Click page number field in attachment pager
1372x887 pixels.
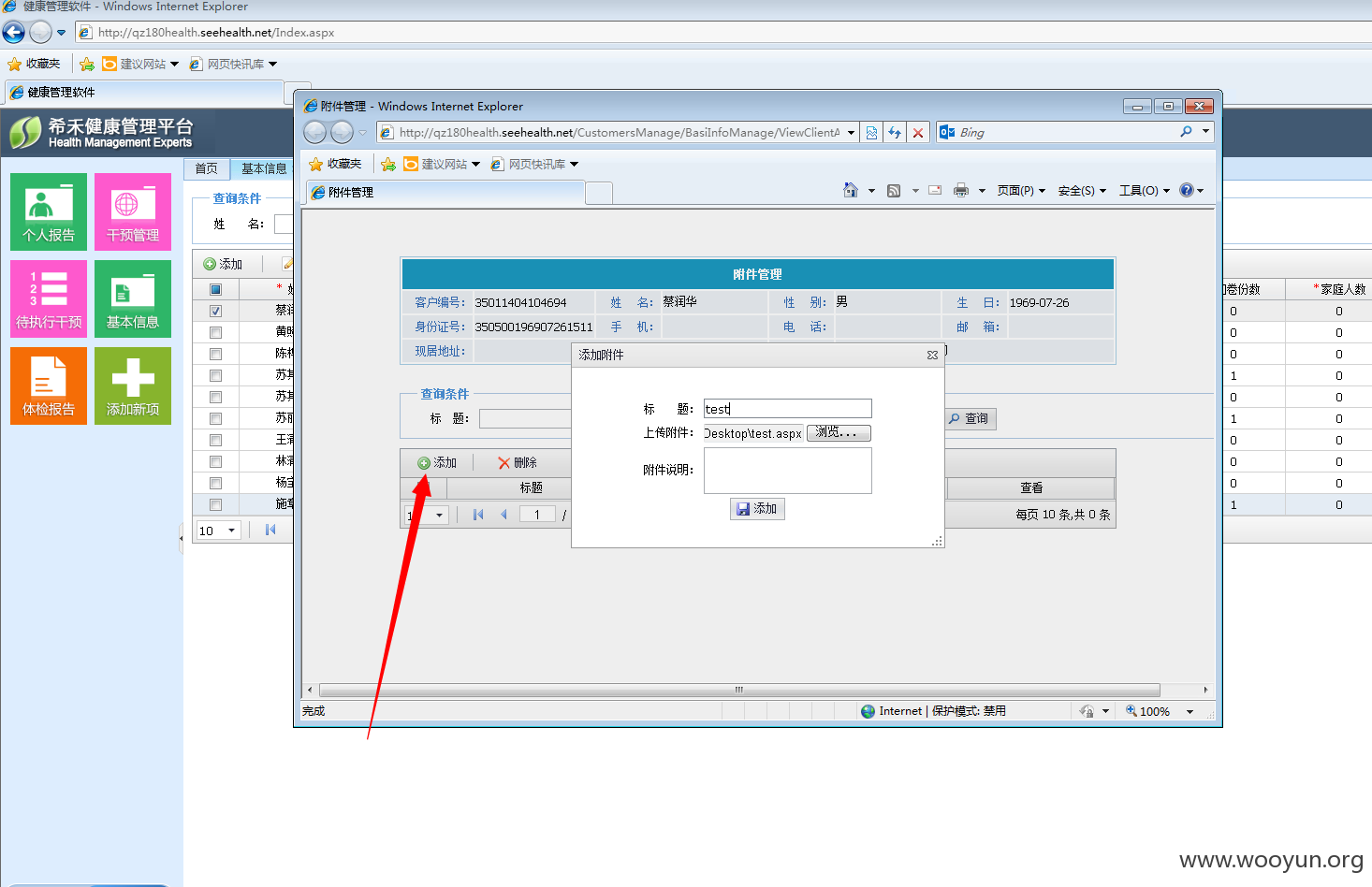pos(537,515)
